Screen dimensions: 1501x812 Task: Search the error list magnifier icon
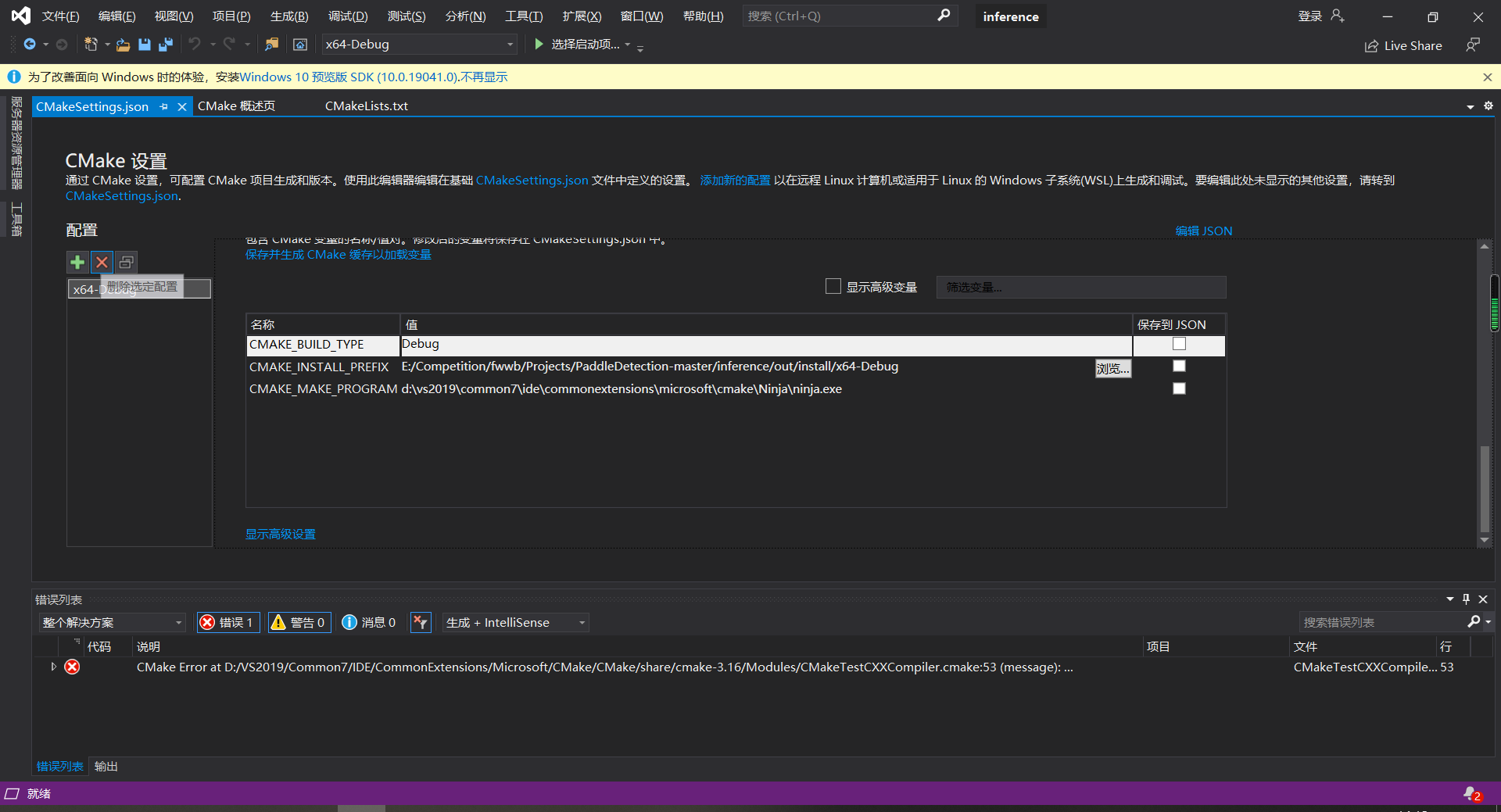pos(1474,621)
